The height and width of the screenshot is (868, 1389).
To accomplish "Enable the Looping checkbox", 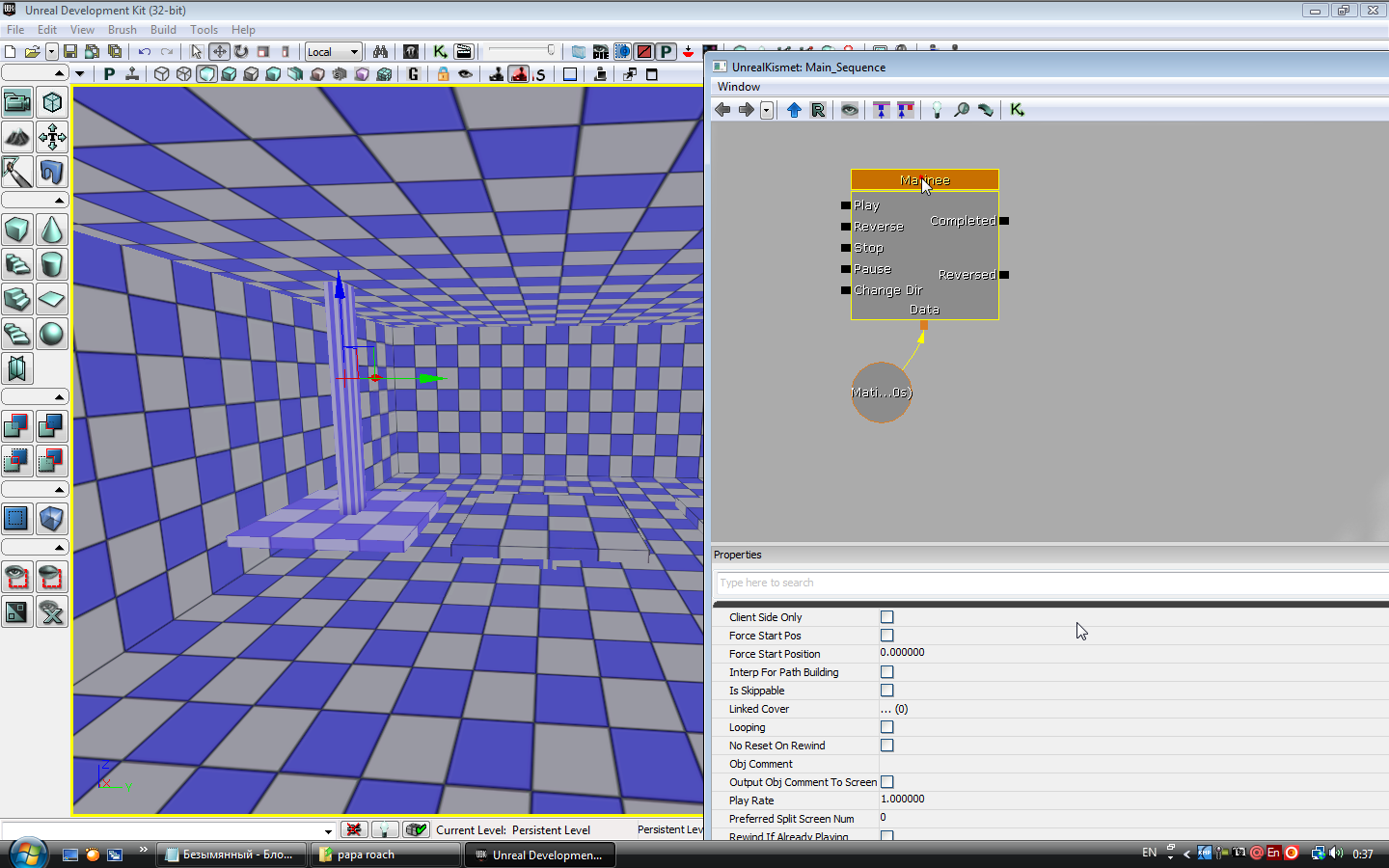I will tap(886, 727).
